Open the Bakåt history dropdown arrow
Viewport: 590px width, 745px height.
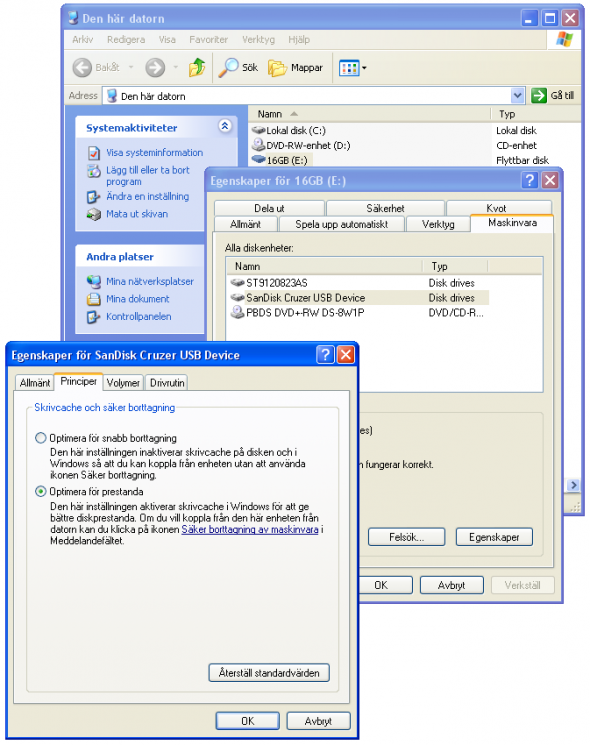click(131, 67)
